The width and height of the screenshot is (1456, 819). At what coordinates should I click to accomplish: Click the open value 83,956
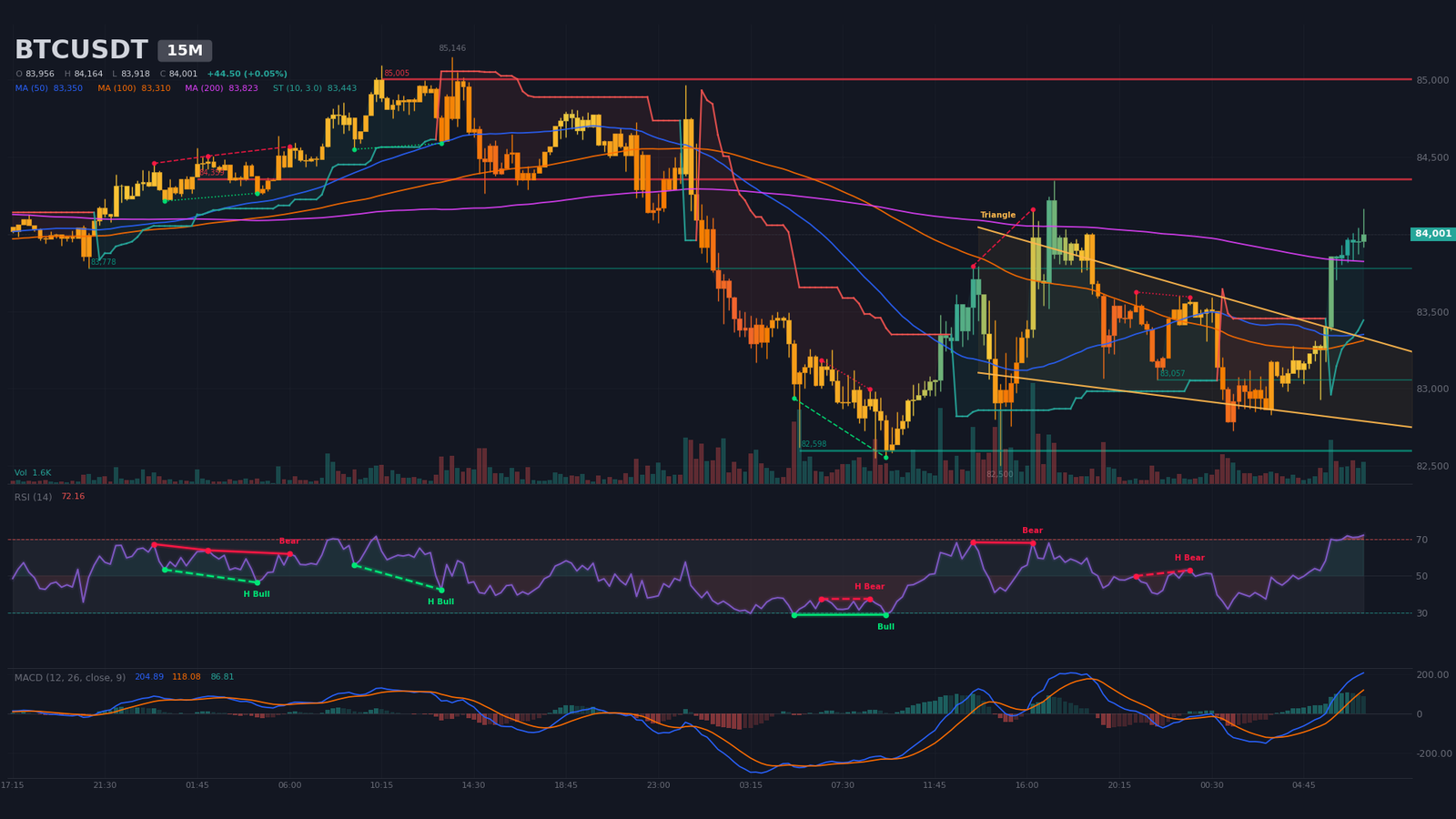[x=39, y=74]
